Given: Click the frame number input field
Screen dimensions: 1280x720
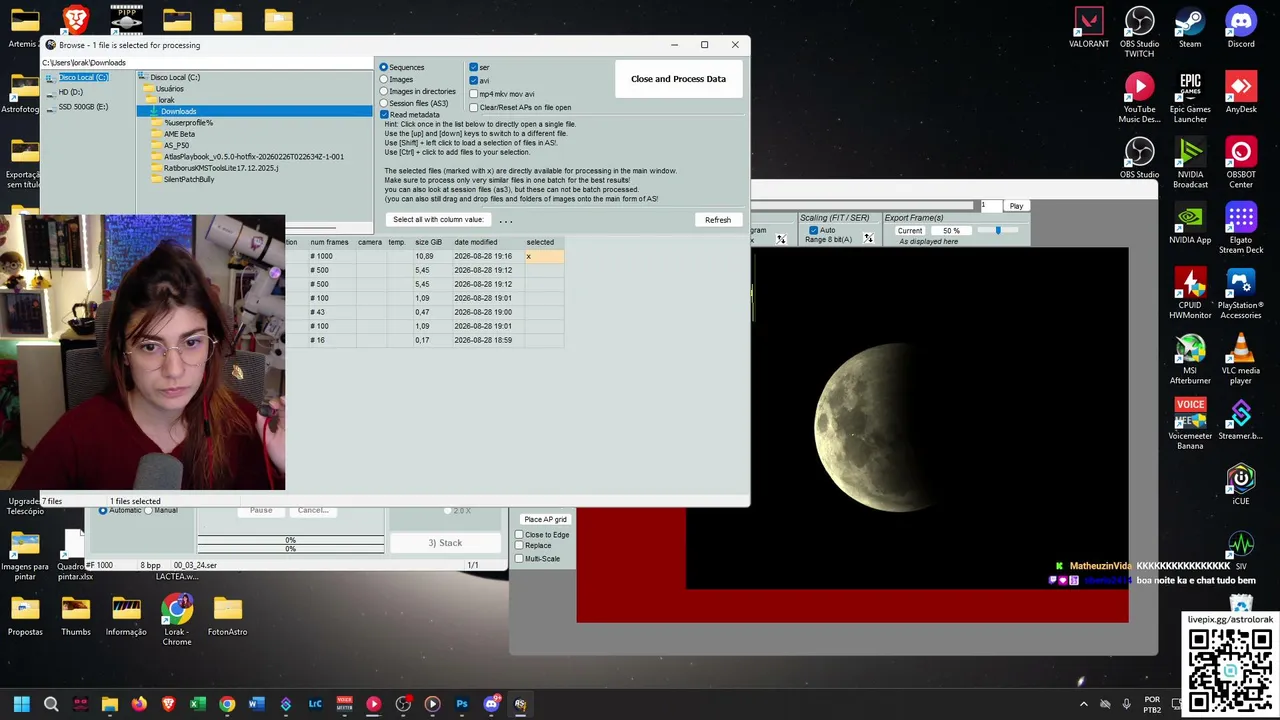Looking at the screenshot, I should [989, 206].
